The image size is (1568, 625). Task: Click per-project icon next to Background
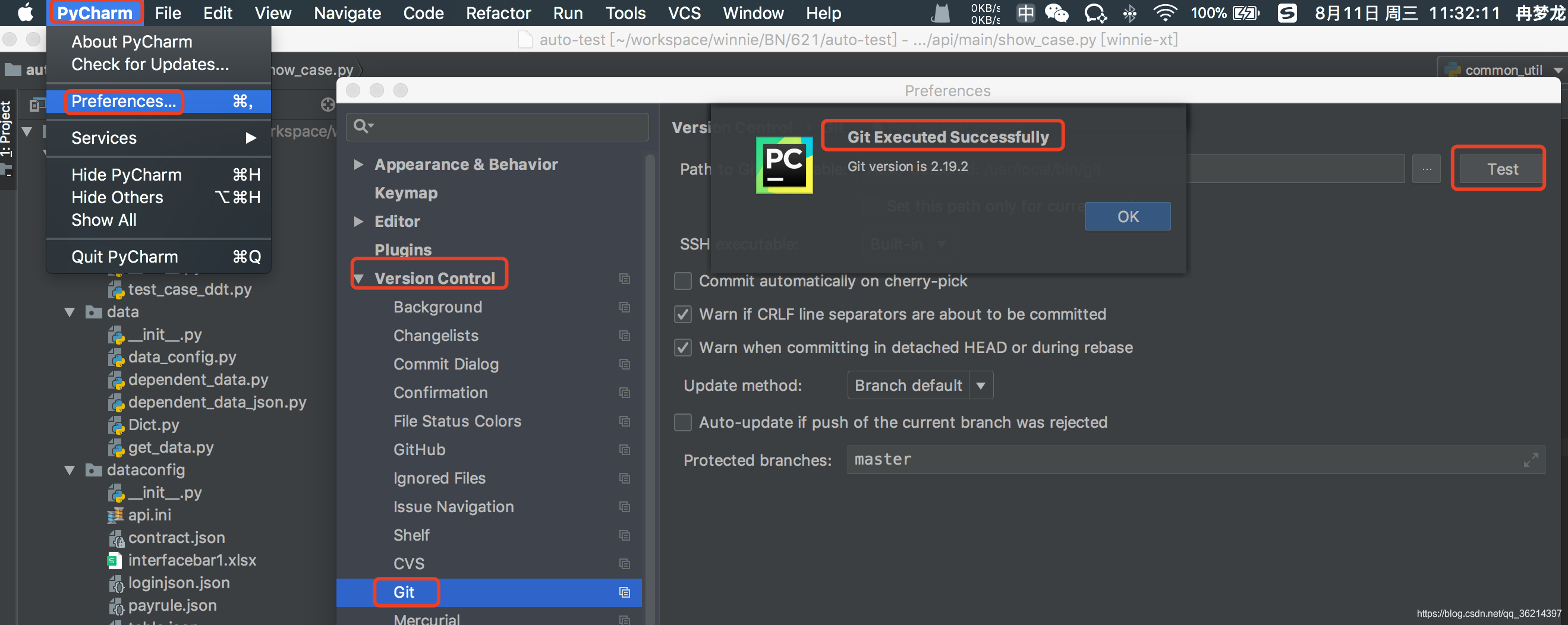(x=625, y=307)
